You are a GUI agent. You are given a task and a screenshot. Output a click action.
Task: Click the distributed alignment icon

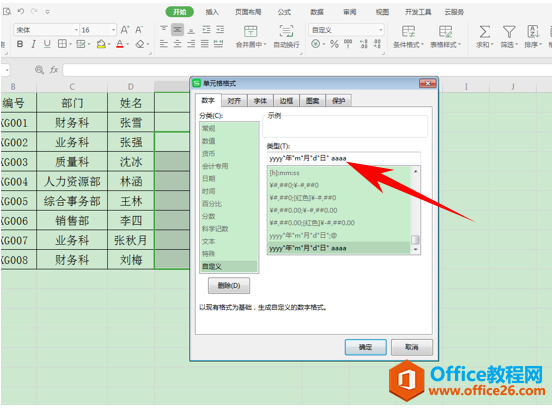coord(219,44)
